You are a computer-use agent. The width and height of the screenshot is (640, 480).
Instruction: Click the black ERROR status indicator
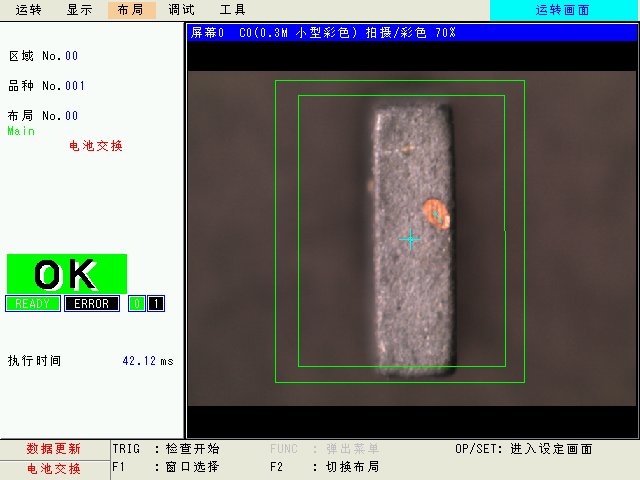[x=92, y=304]
